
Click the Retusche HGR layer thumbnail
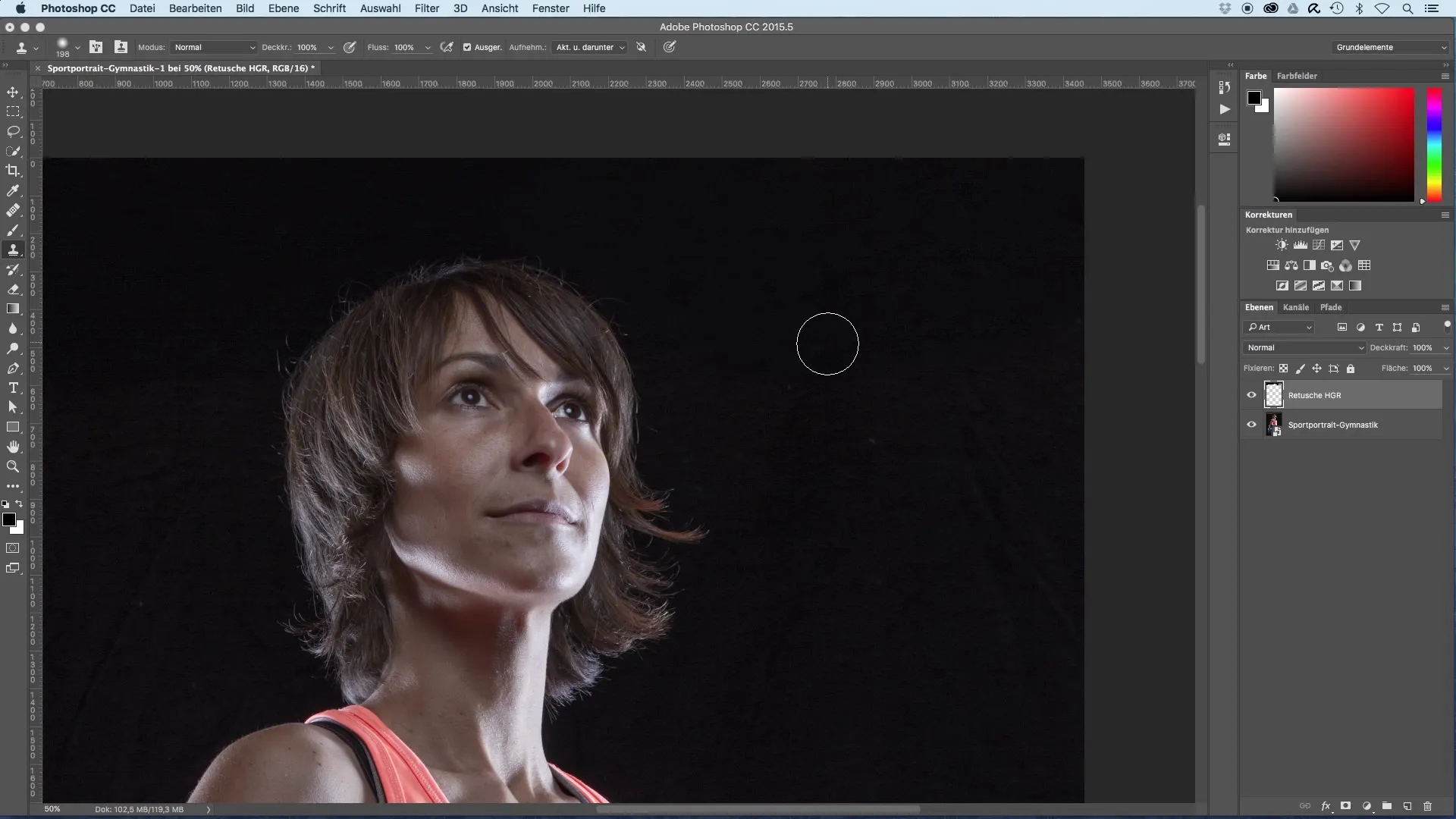point(1274,395)
